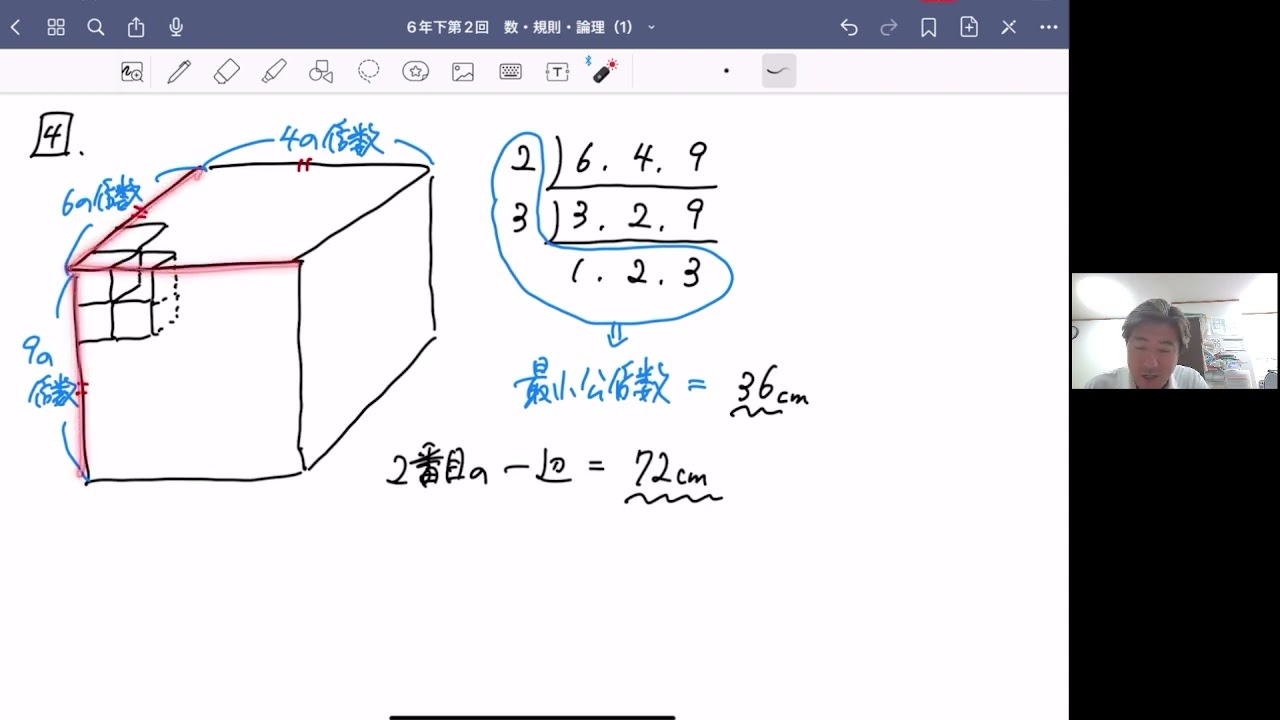Image resolution: width=1280 pixels, height=720 pixels.
Task: Toggle the Zoom window tool
Action: click(x=132, y=71)
